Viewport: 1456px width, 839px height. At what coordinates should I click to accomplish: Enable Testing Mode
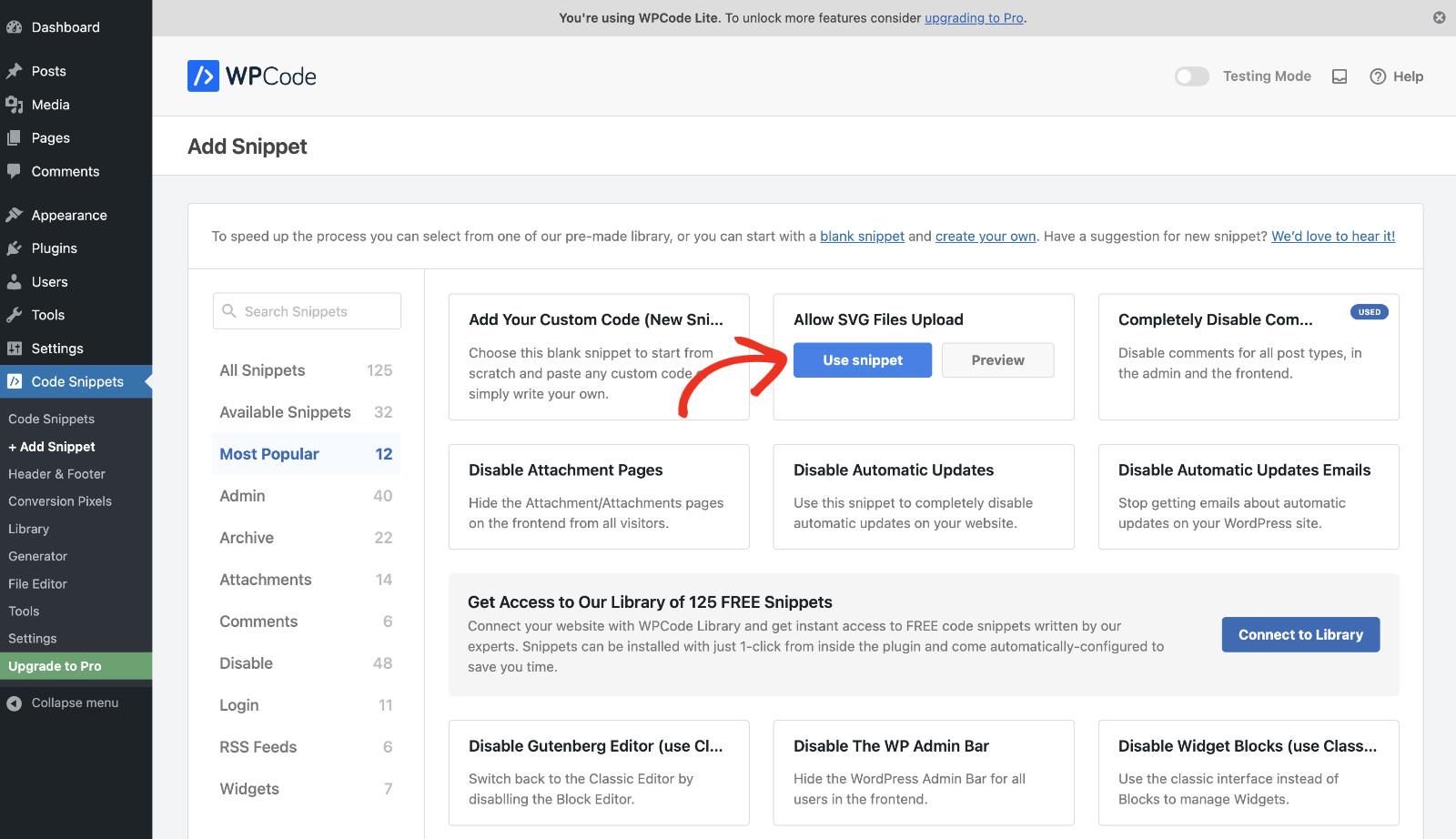click(1191, 76)
